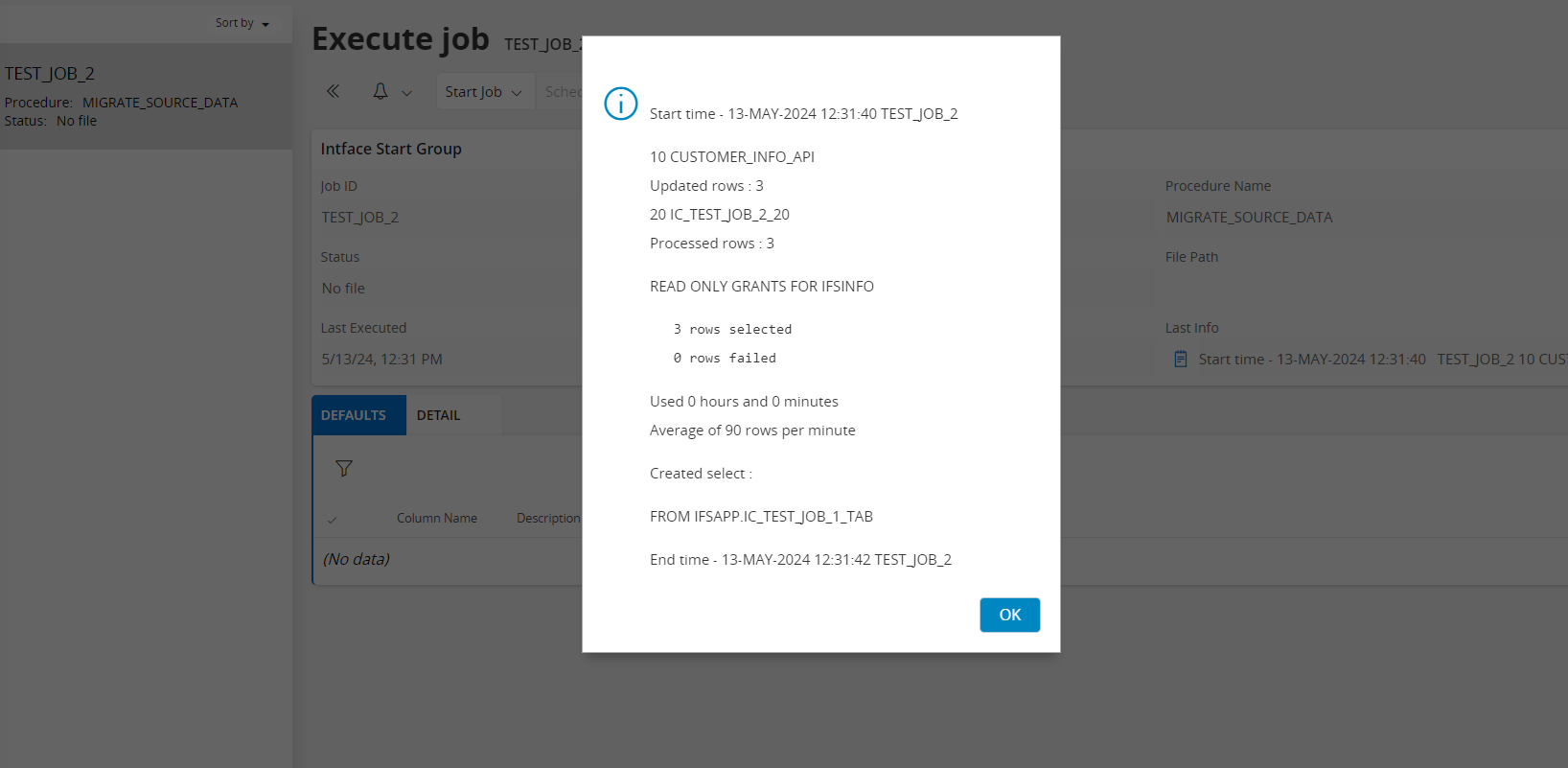Click the double-chevron collapse icon
1568x768 pixels.
[x=333, y=91]
